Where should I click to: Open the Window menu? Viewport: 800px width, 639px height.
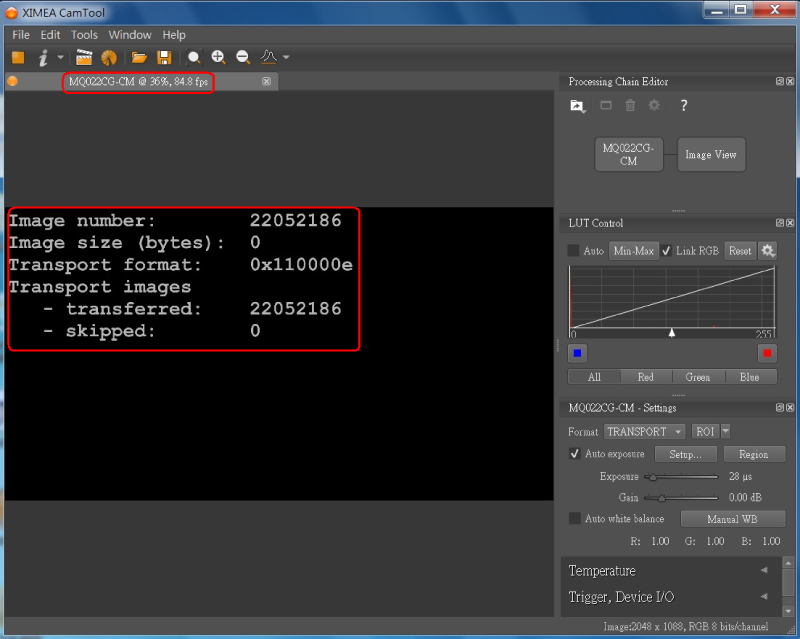[130, 35]
